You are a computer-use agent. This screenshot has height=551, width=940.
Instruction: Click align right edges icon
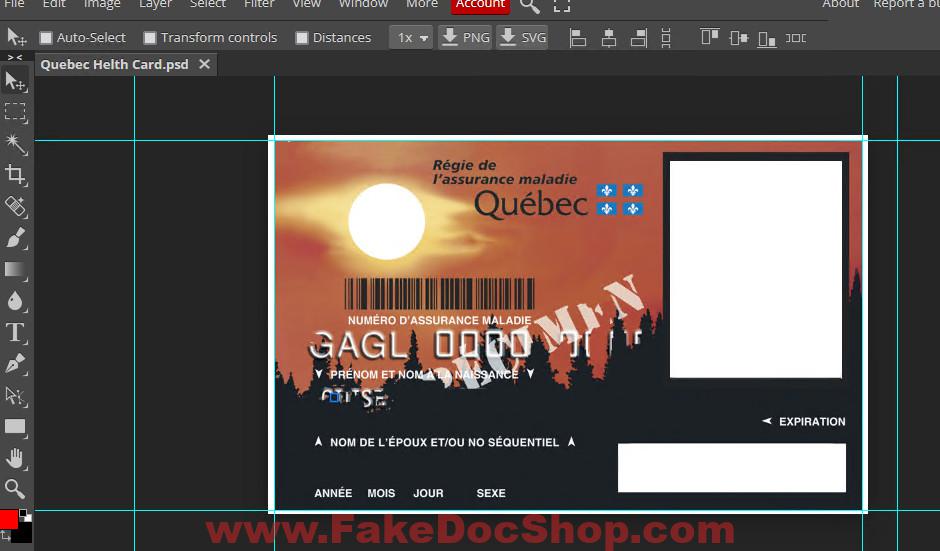point(639,38)
